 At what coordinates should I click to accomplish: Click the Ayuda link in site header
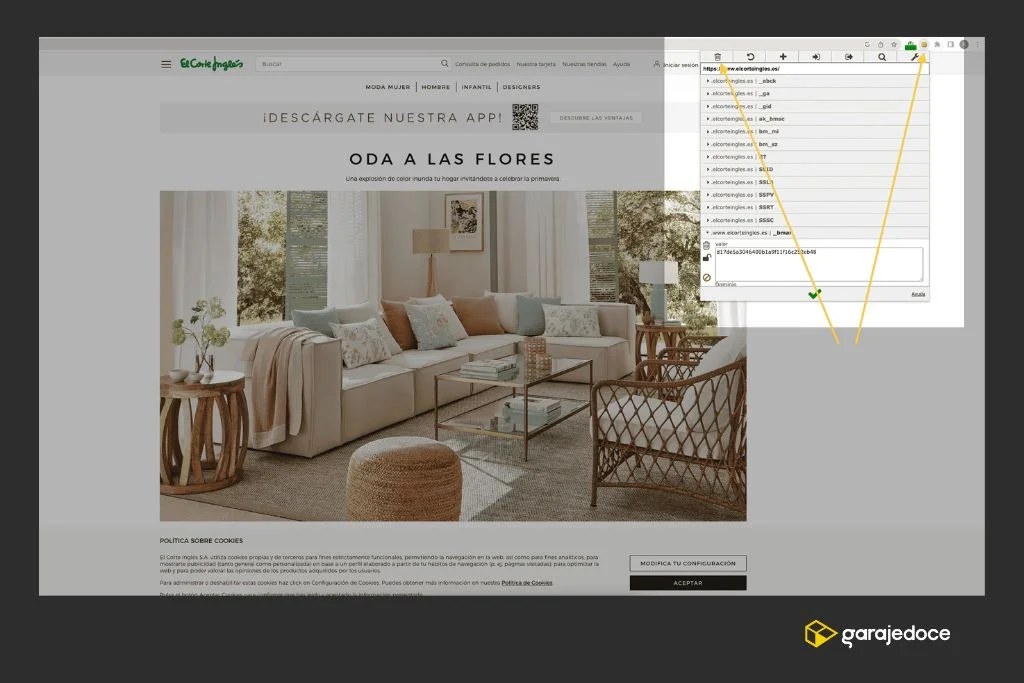(621, 64)
